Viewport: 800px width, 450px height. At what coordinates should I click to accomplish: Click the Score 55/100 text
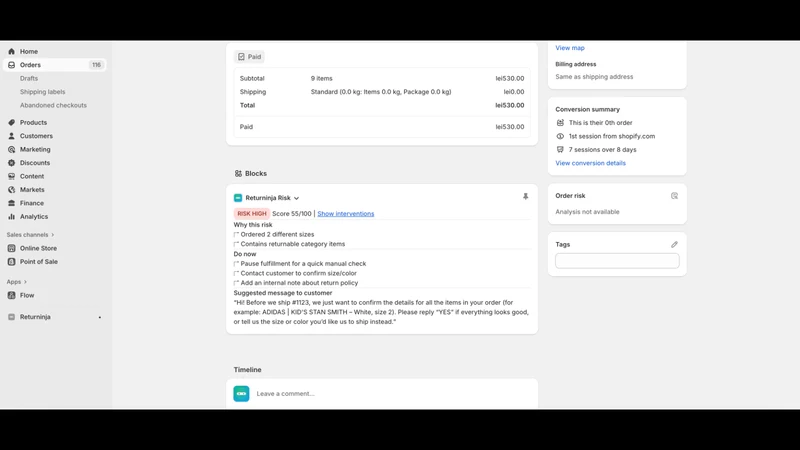coord(291,214)
